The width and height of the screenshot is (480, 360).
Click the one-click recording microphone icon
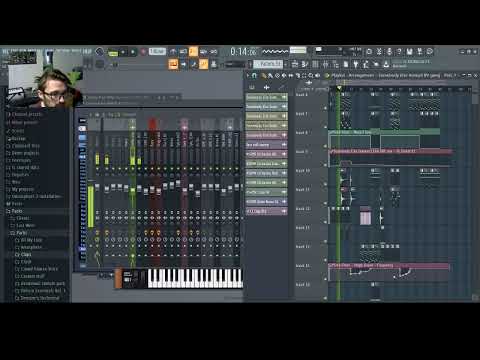click(x=389, y=51)
